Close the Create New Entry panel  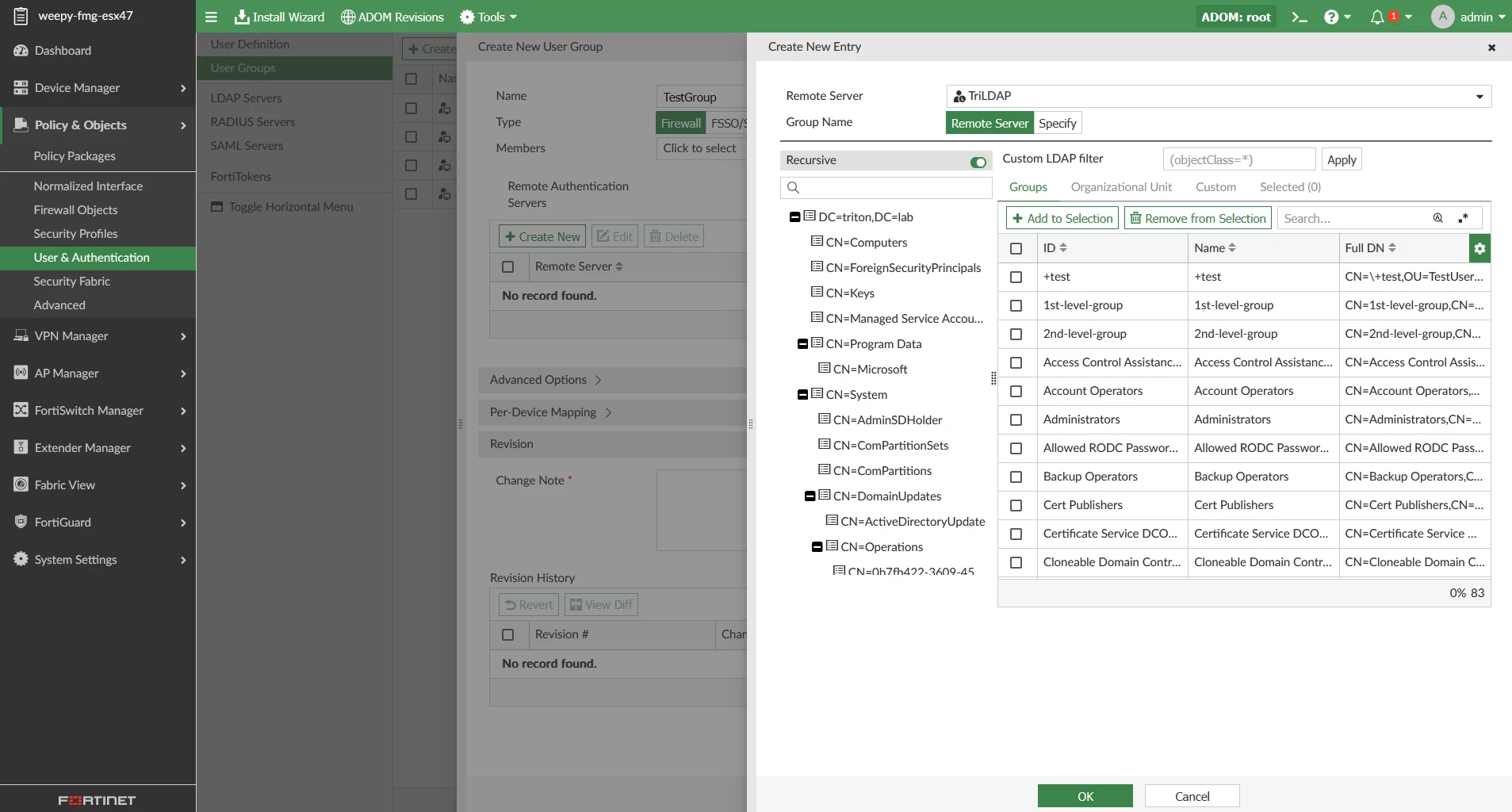point(1491,48)
